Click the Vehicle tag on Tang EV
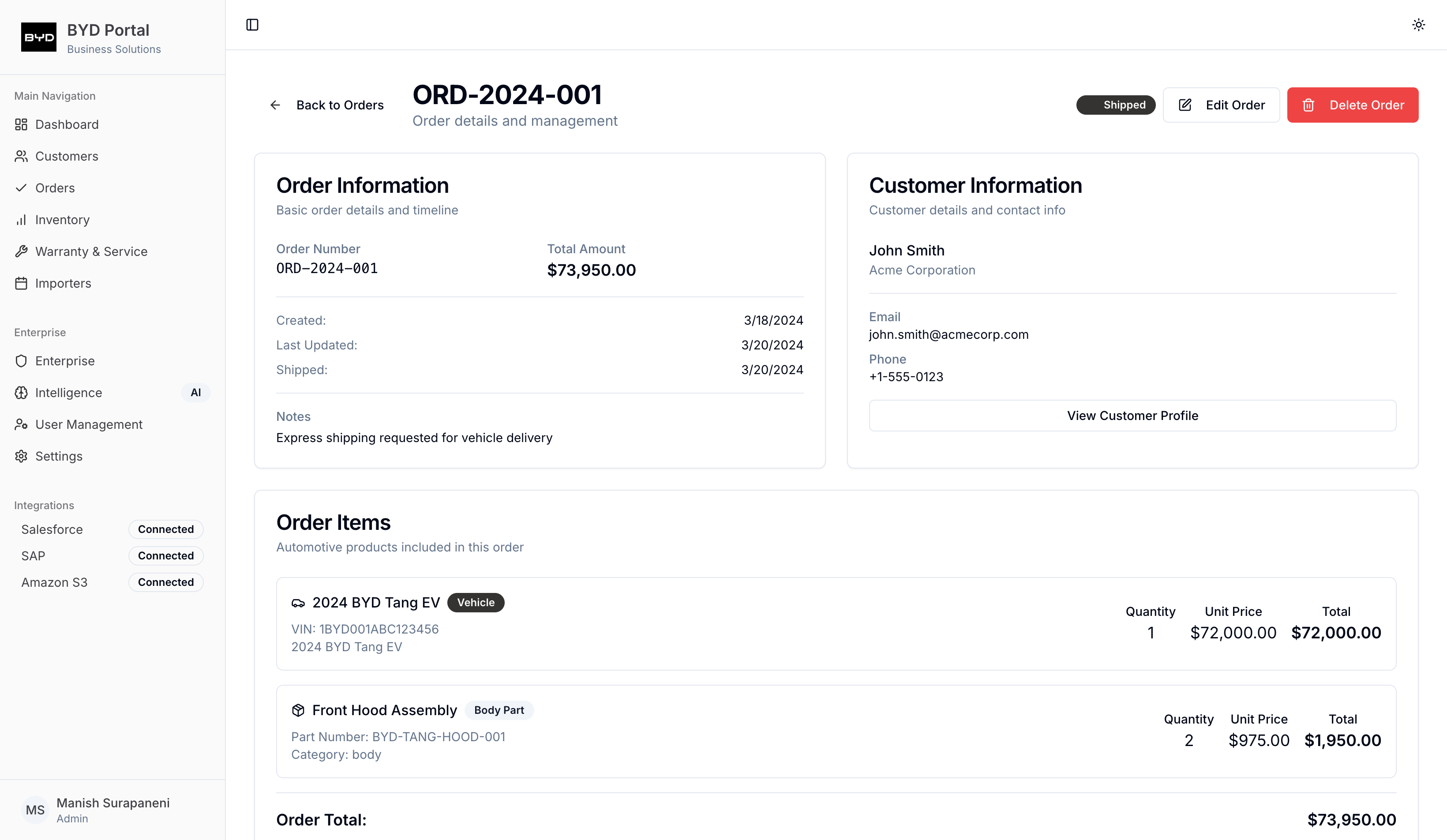The width and height of the screenshot is (1447, 840). [x=476, y=603]
